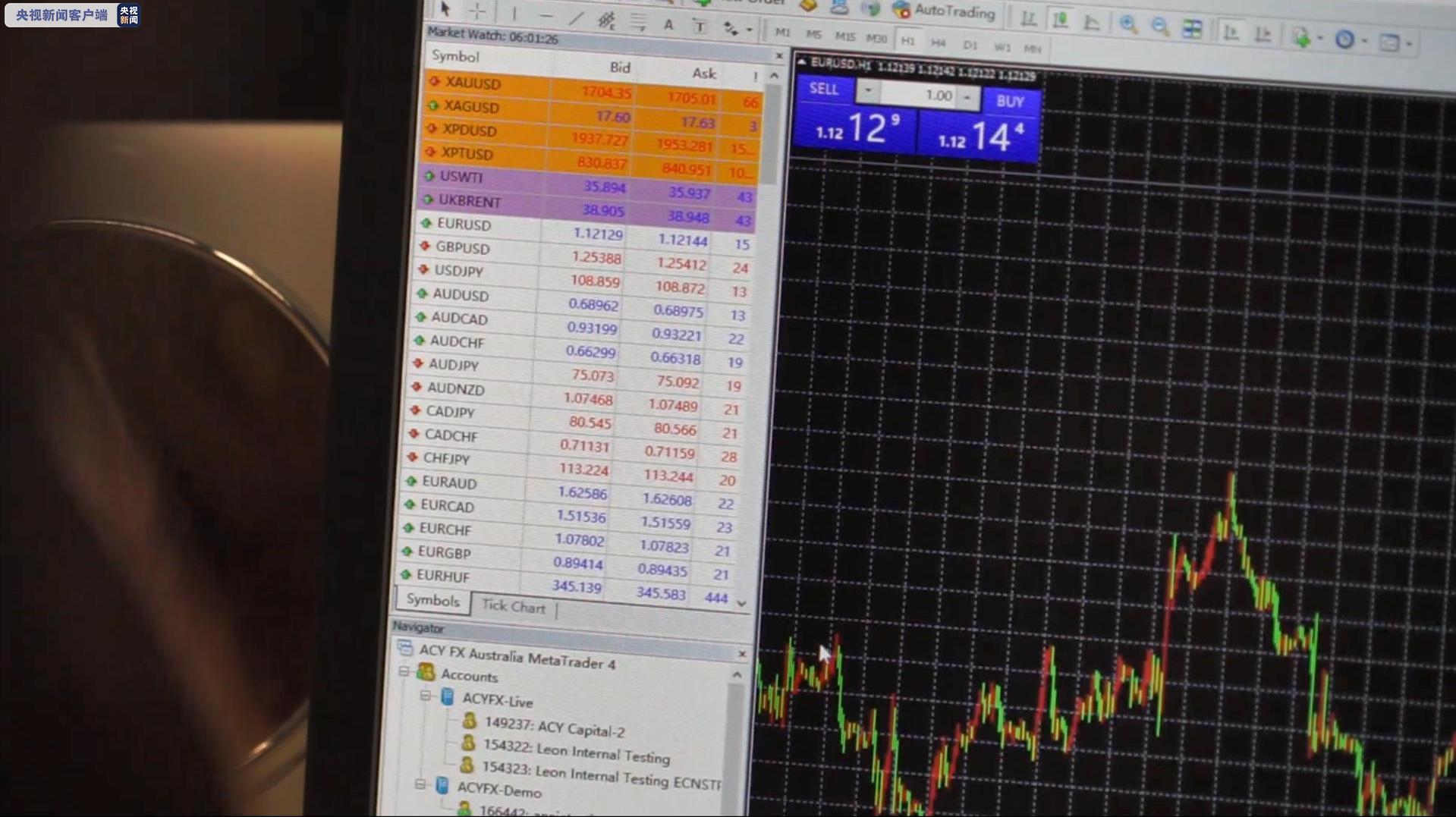Decrease volume with left stepper arrow

868,92
